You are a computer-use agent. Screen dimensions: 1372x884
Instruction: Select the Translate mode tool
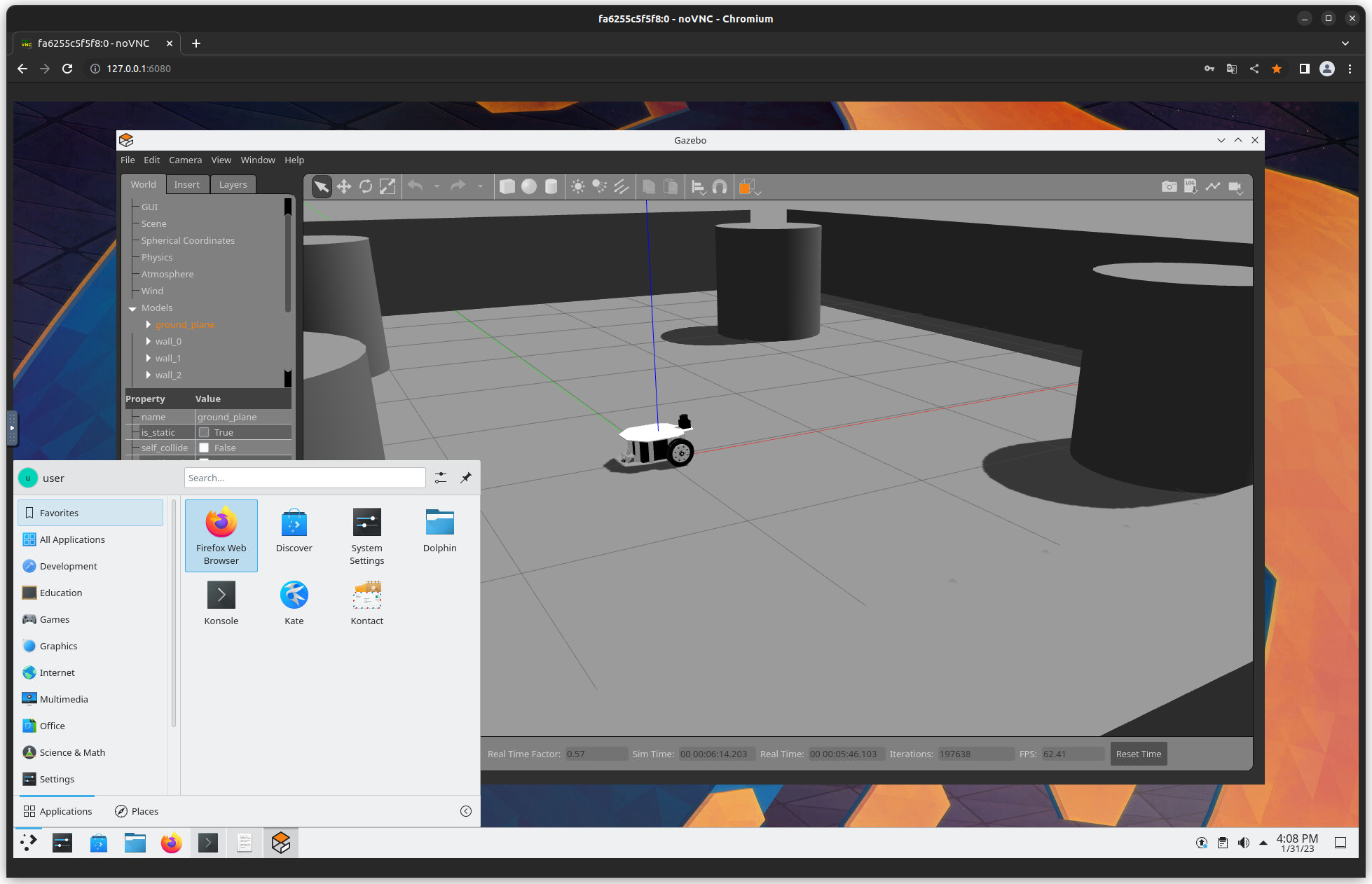pos(343,186)
